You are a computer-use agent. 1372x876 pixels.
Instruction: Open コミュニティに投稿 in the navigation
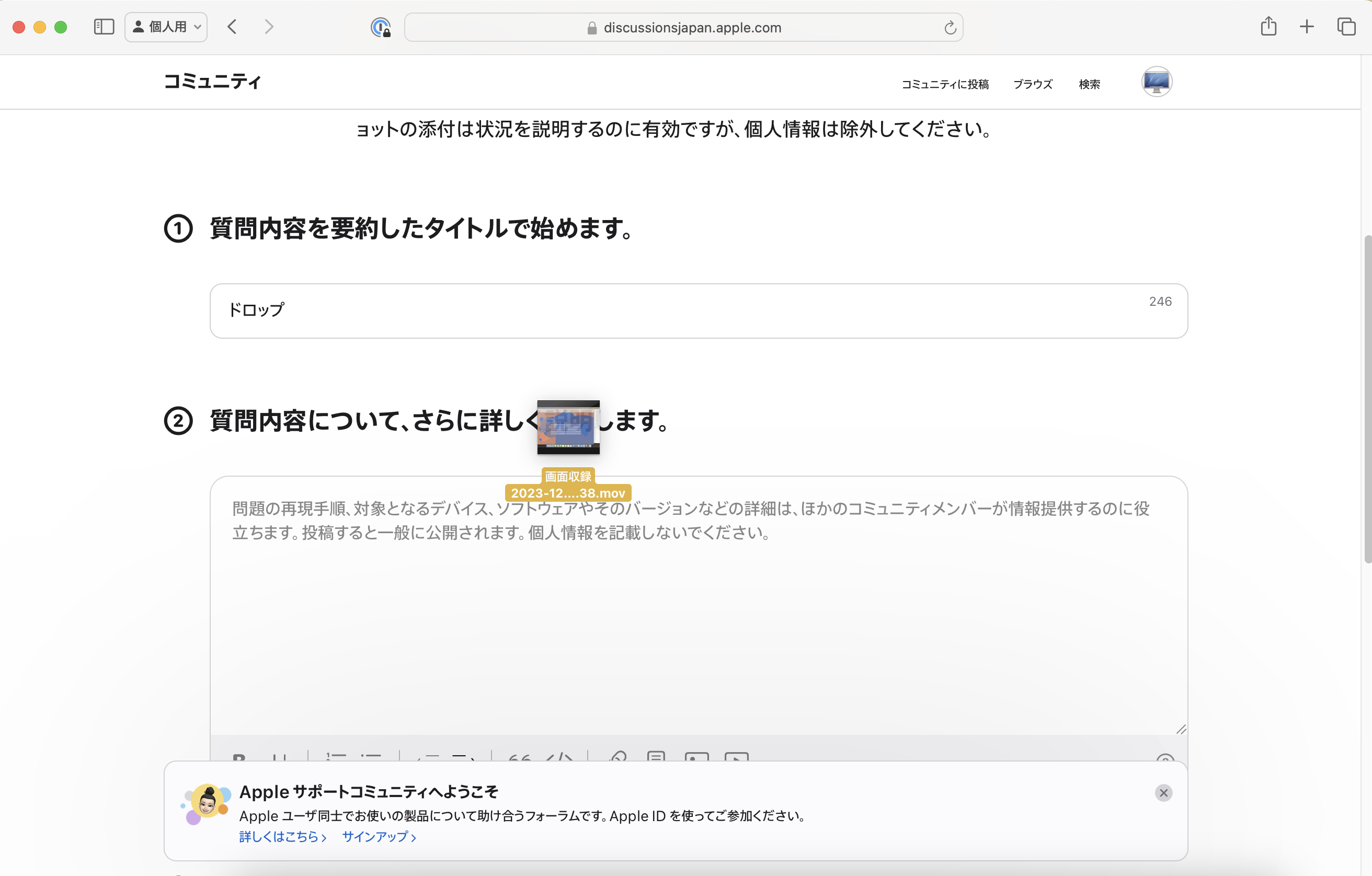[945, 84]
